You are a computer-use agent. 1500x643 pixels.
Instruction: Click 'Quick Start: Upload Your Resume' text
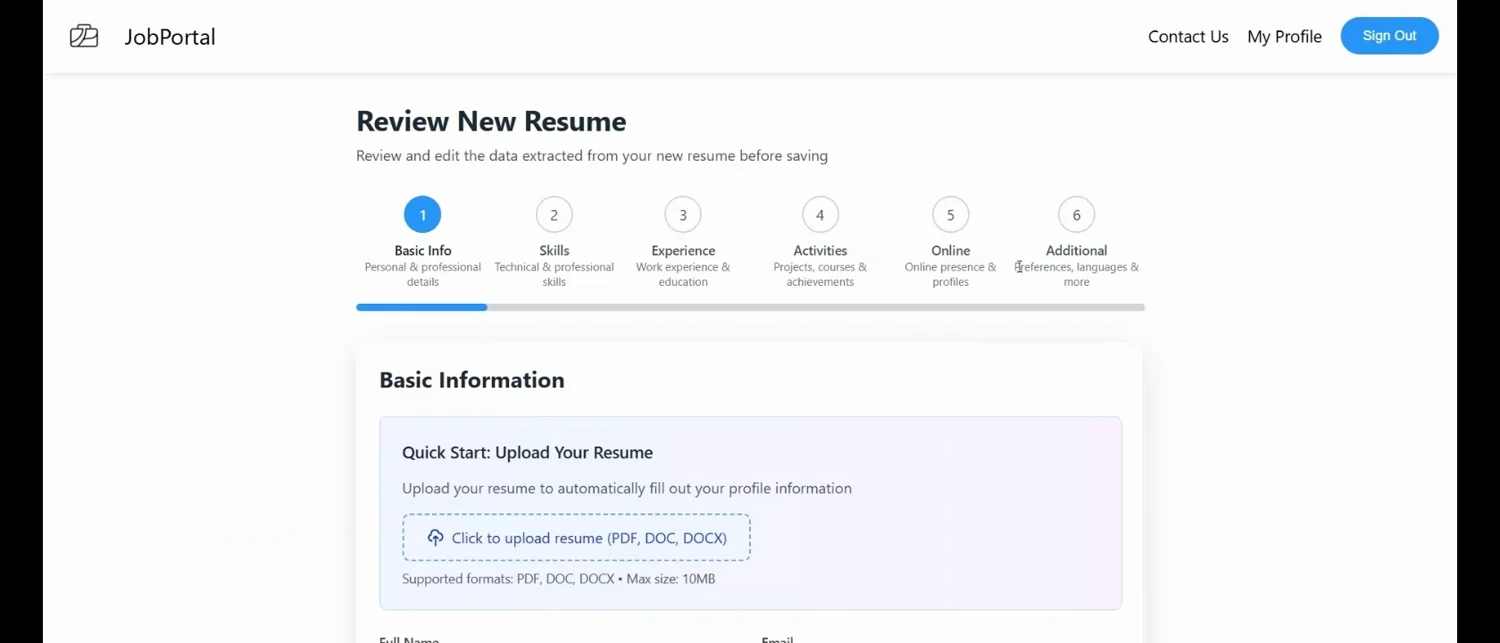pos(527,453)
